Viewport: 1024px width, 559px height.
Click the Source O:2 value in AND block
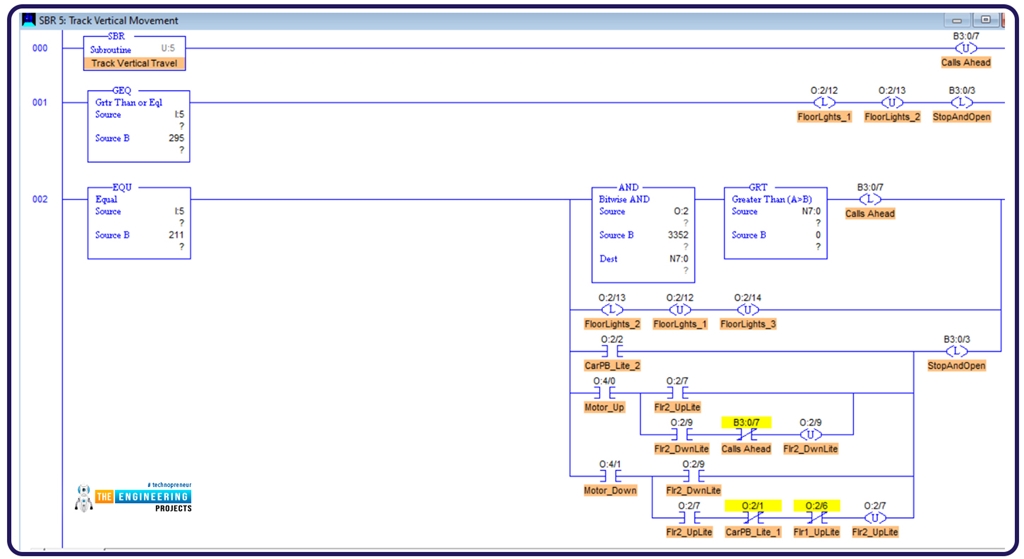coord(681,212)
